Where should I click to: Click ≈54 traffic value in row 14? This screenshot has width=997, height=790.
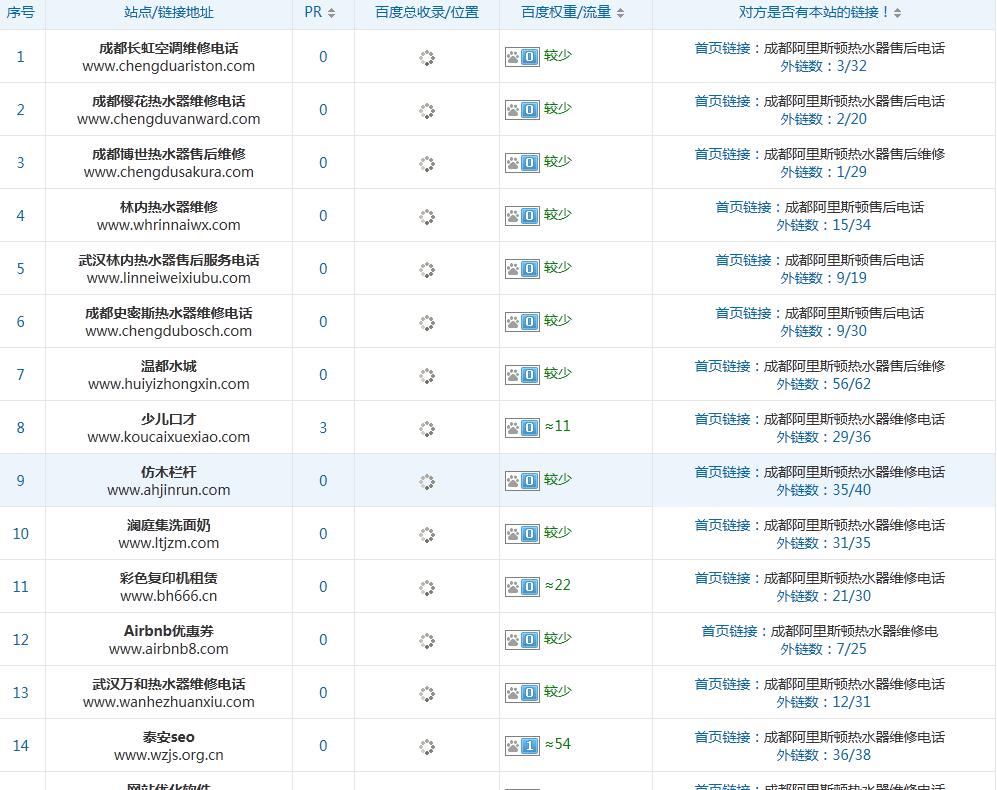pos(558,744)
